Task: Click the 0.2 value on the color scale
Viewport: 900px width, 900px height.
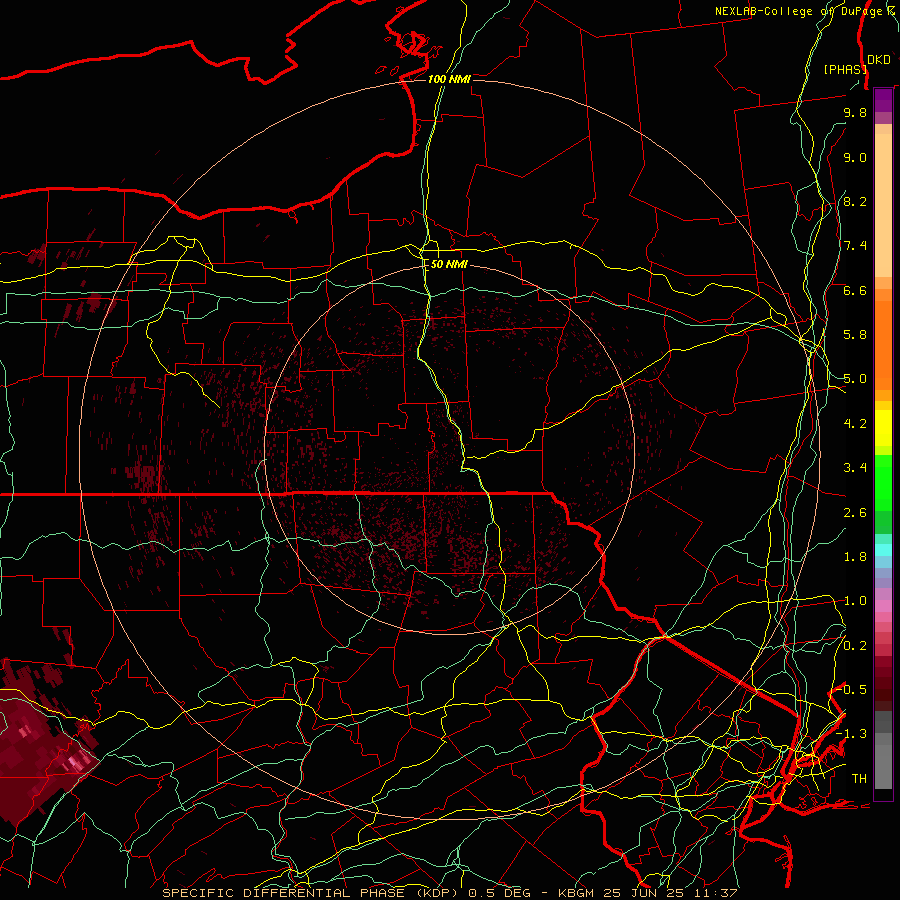Action: pyautogui.click(x=855, y=646)
